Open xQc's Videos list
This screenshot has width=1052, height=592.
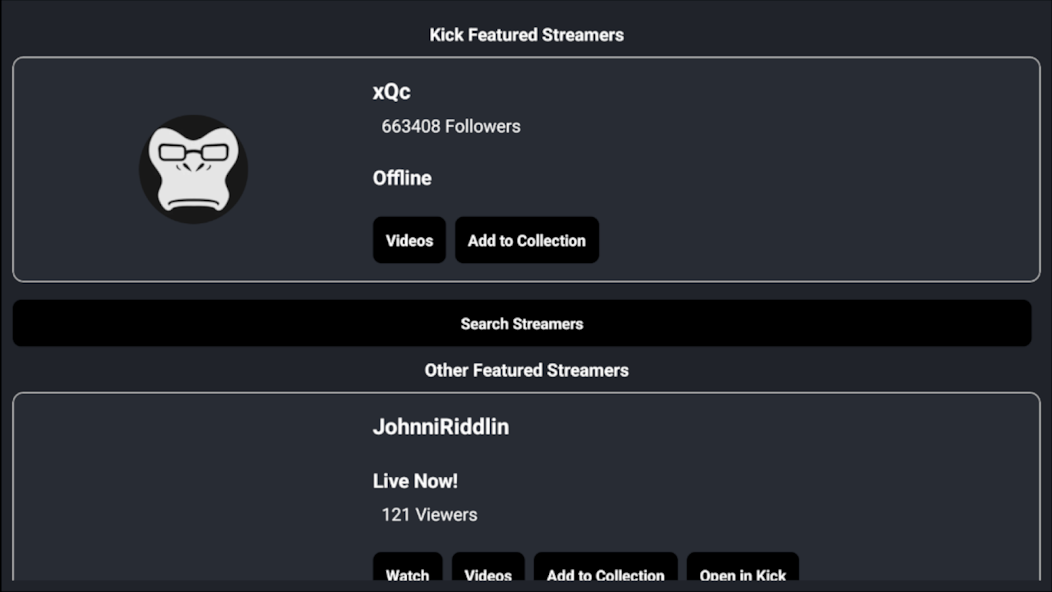coord(409,240)
